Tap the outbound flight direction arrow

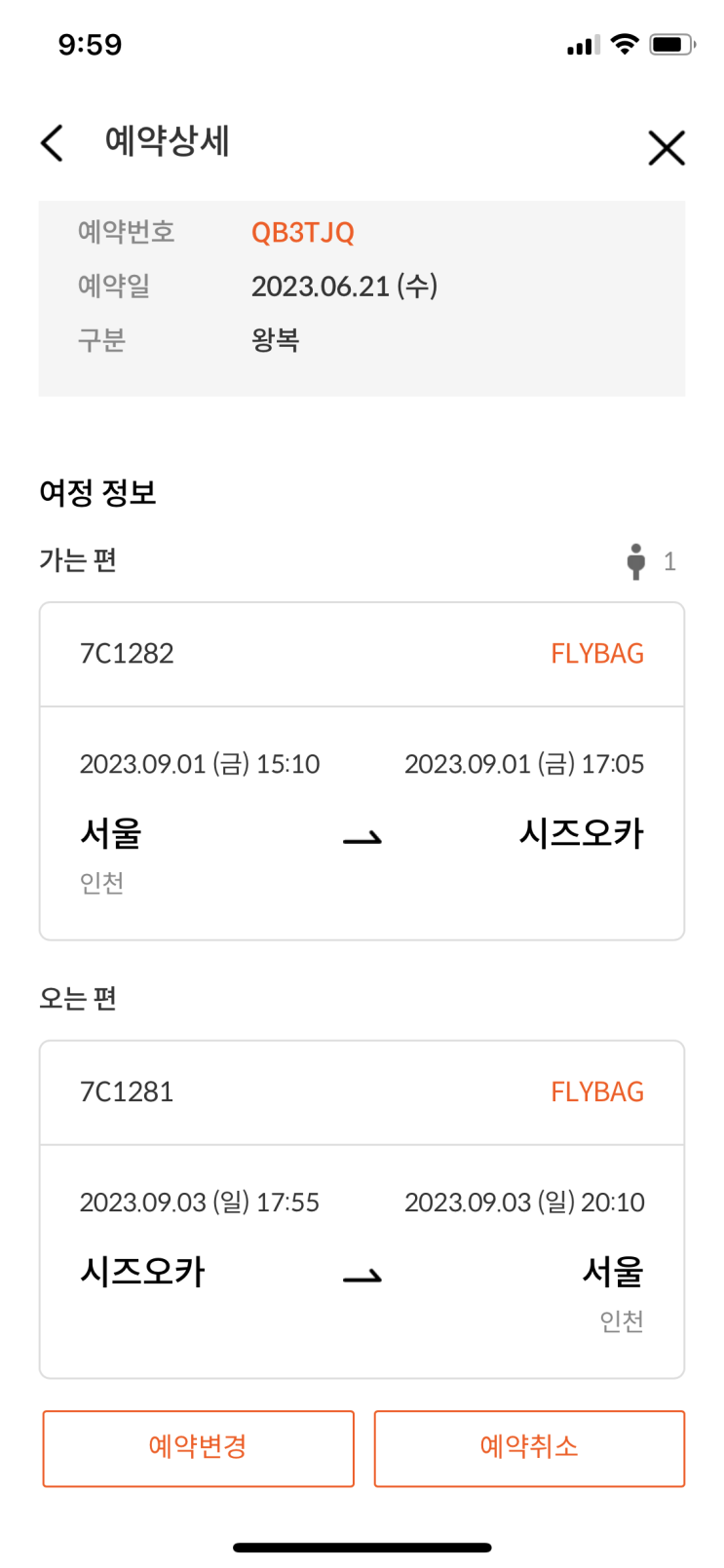(362, 838)
